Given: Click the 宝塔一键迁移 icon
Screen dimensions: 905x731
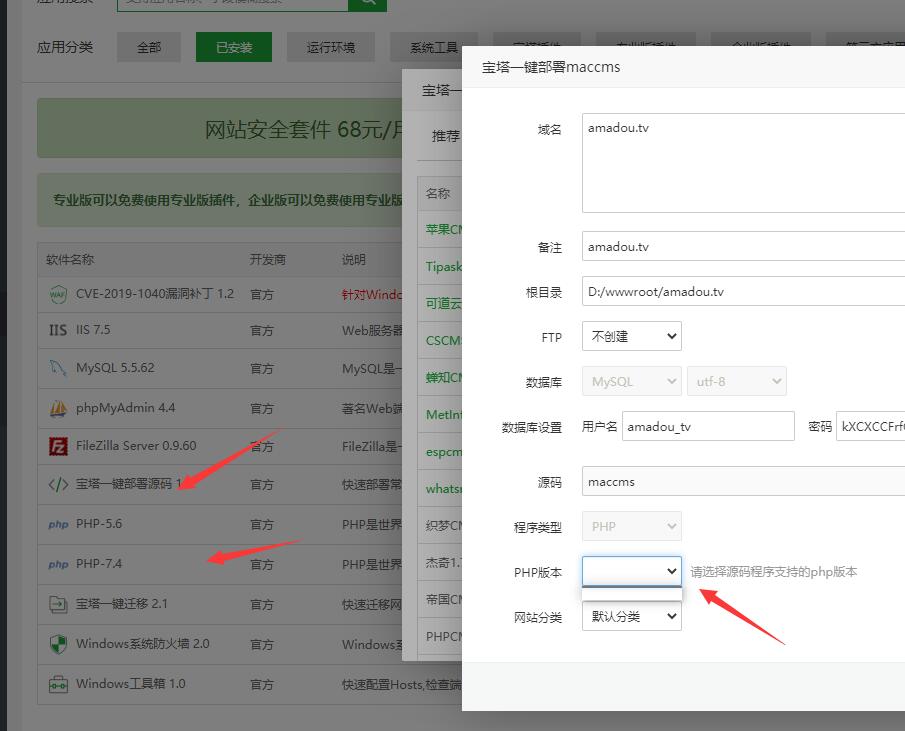Looking at the screenshot, I should (x=58, y=604).
